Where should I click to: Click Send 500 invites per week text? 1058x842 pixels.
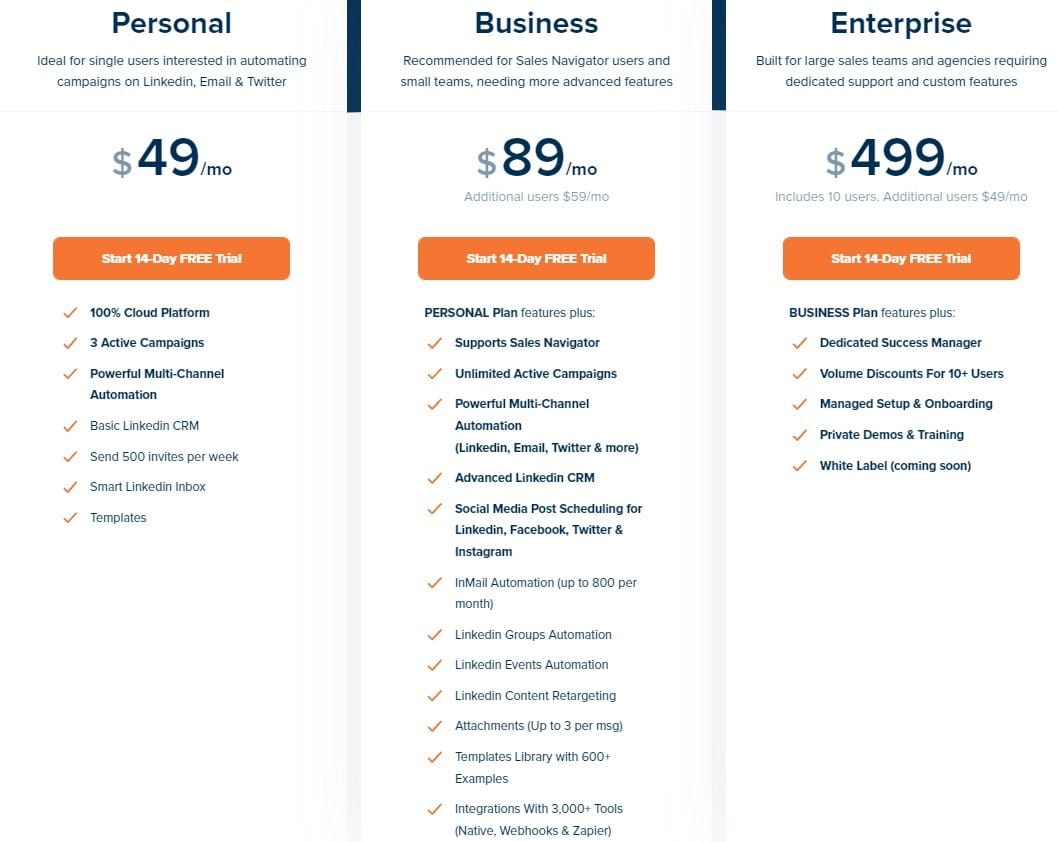click(x=164, y=457)
